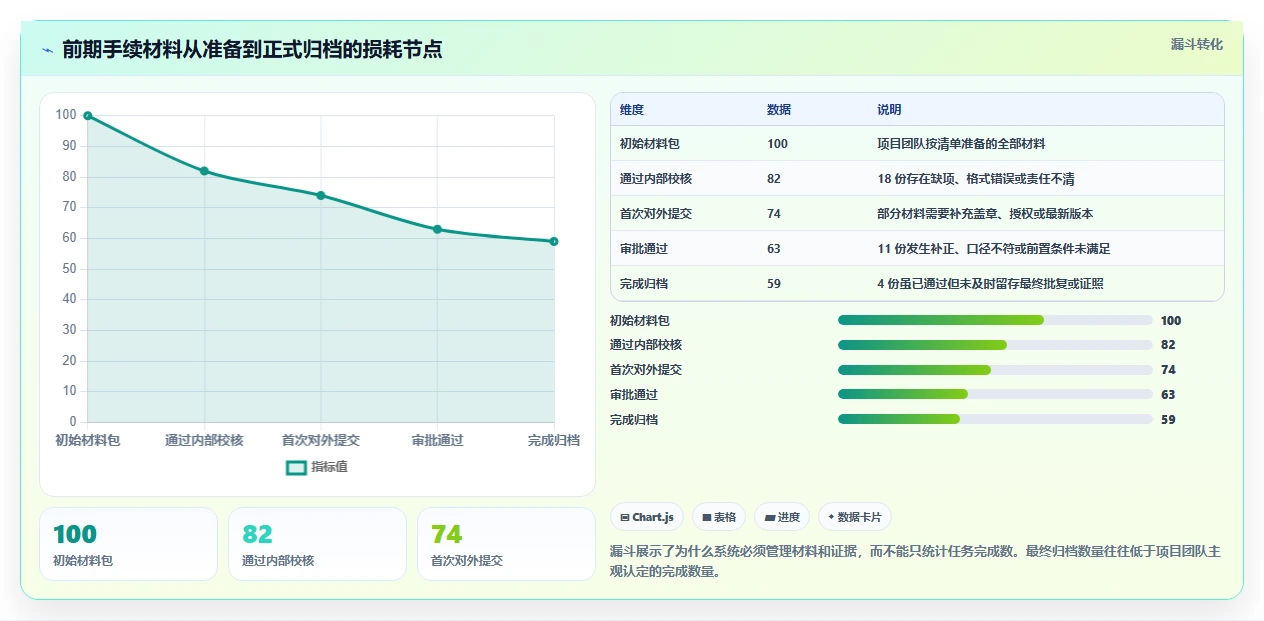Click the 说明 column header
This screenshot has width=1264, height=621.
click(x=889, y=110)
